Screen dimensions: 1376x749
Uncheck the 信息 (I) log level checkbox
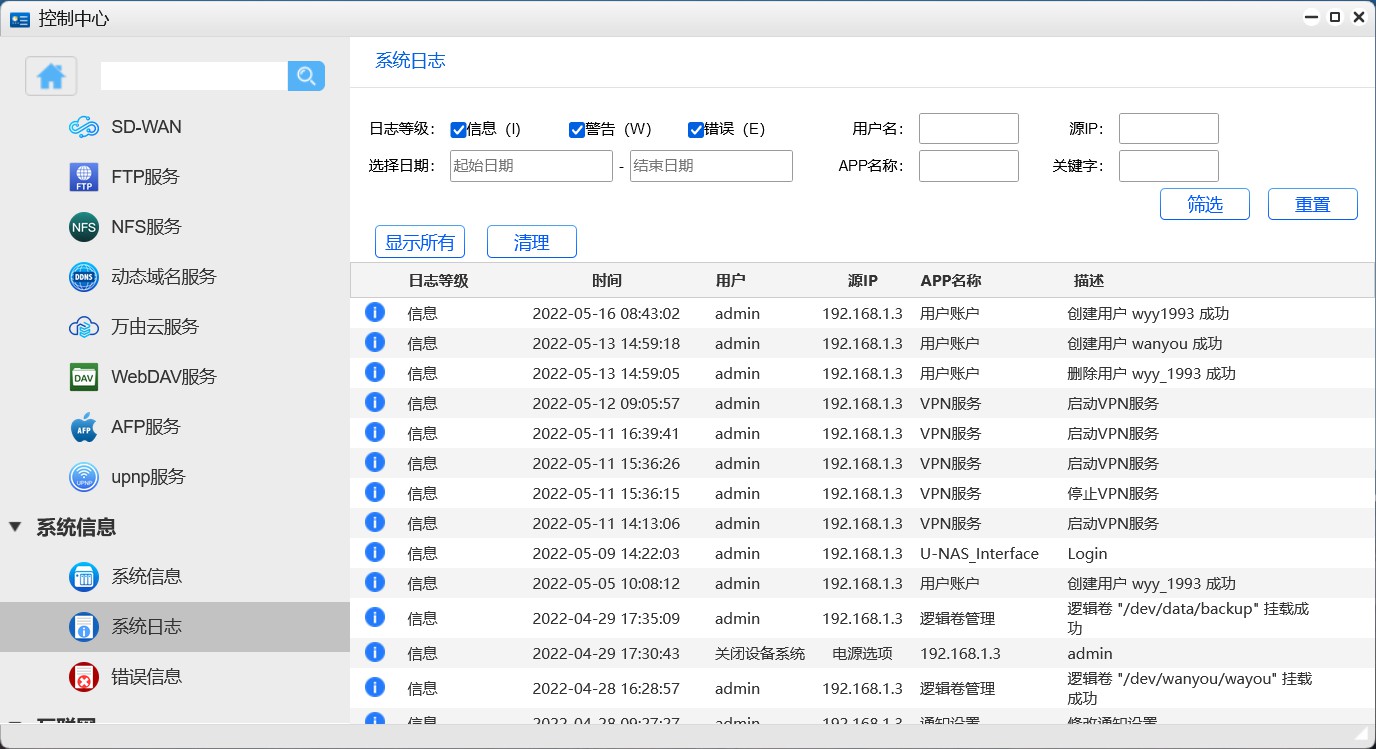(x=459, y=129)
